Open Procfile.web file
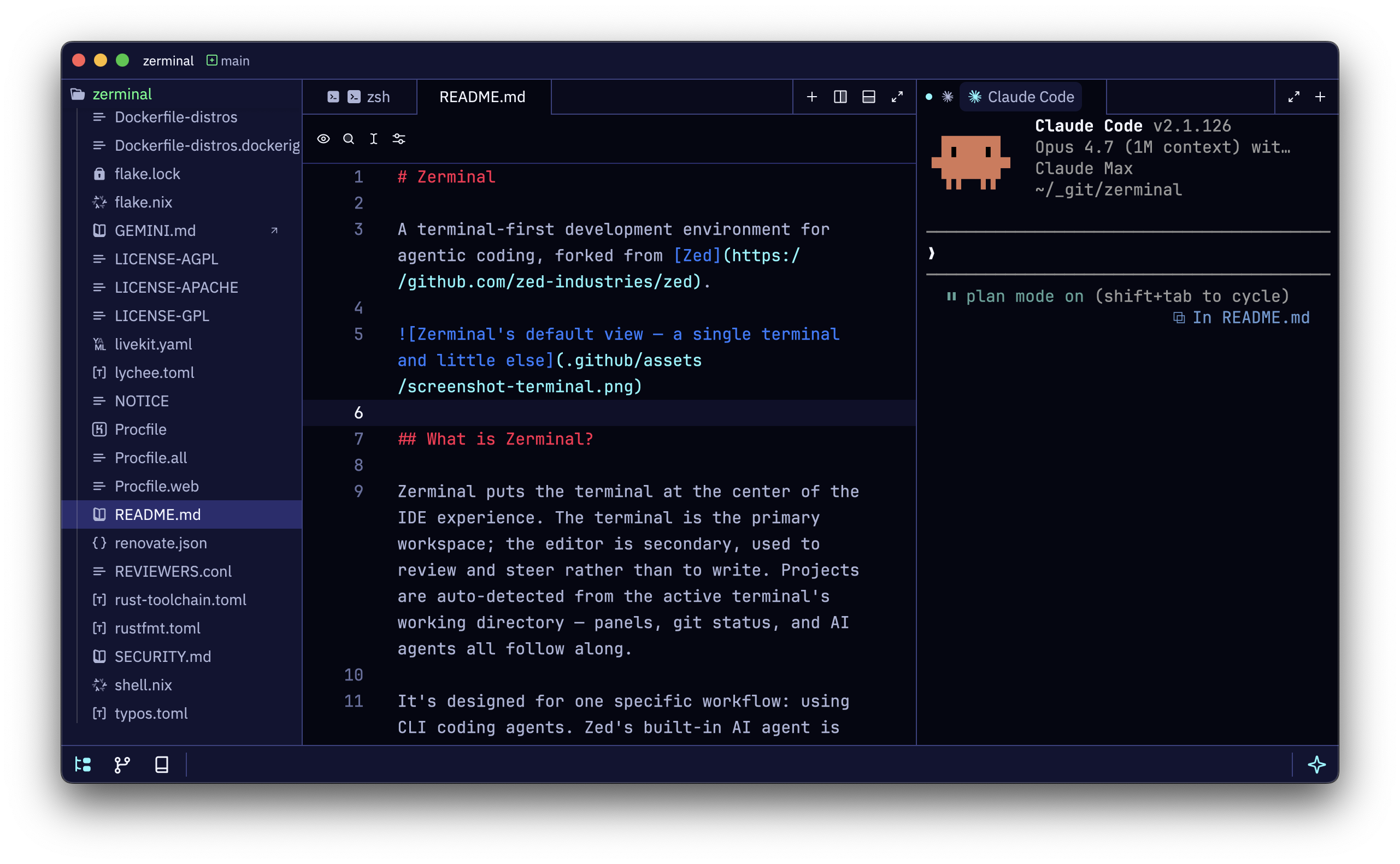Image resolution: width=1400 pixels, height=864 pixels. [182, 486]
